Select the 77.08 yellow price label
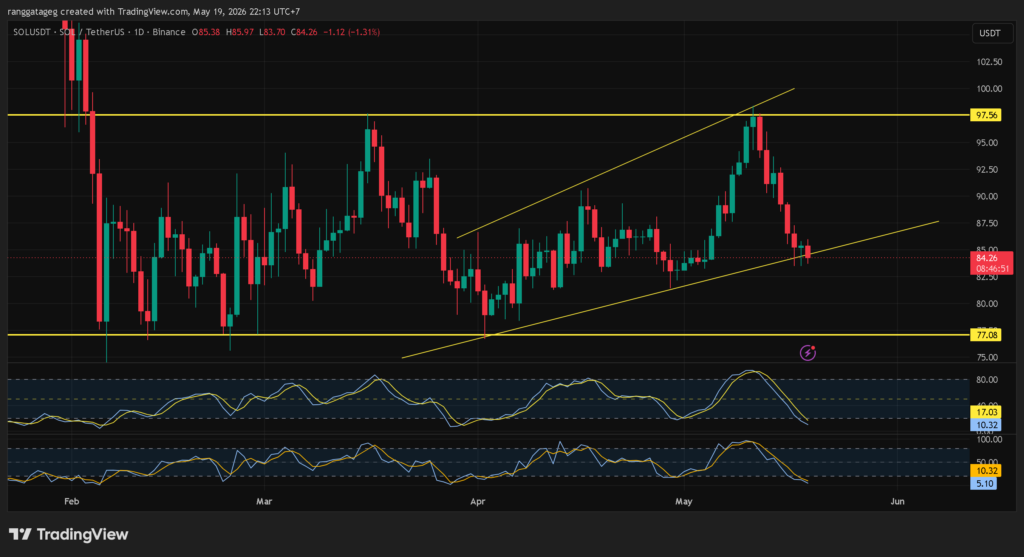 [x=986, y=335]
